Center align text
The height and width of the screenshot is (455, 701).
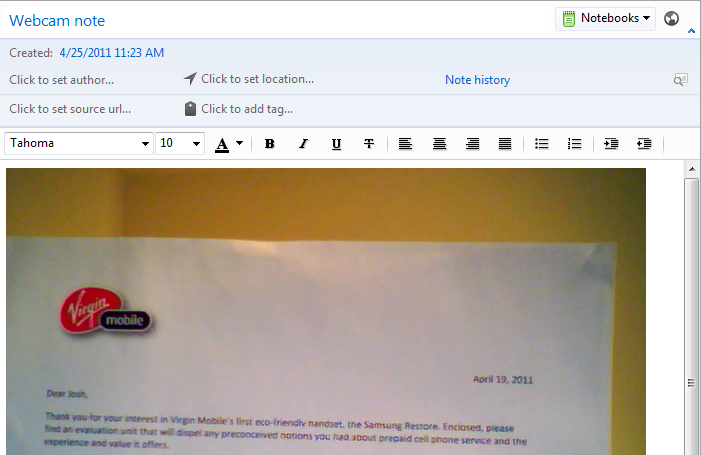point(439,144)
